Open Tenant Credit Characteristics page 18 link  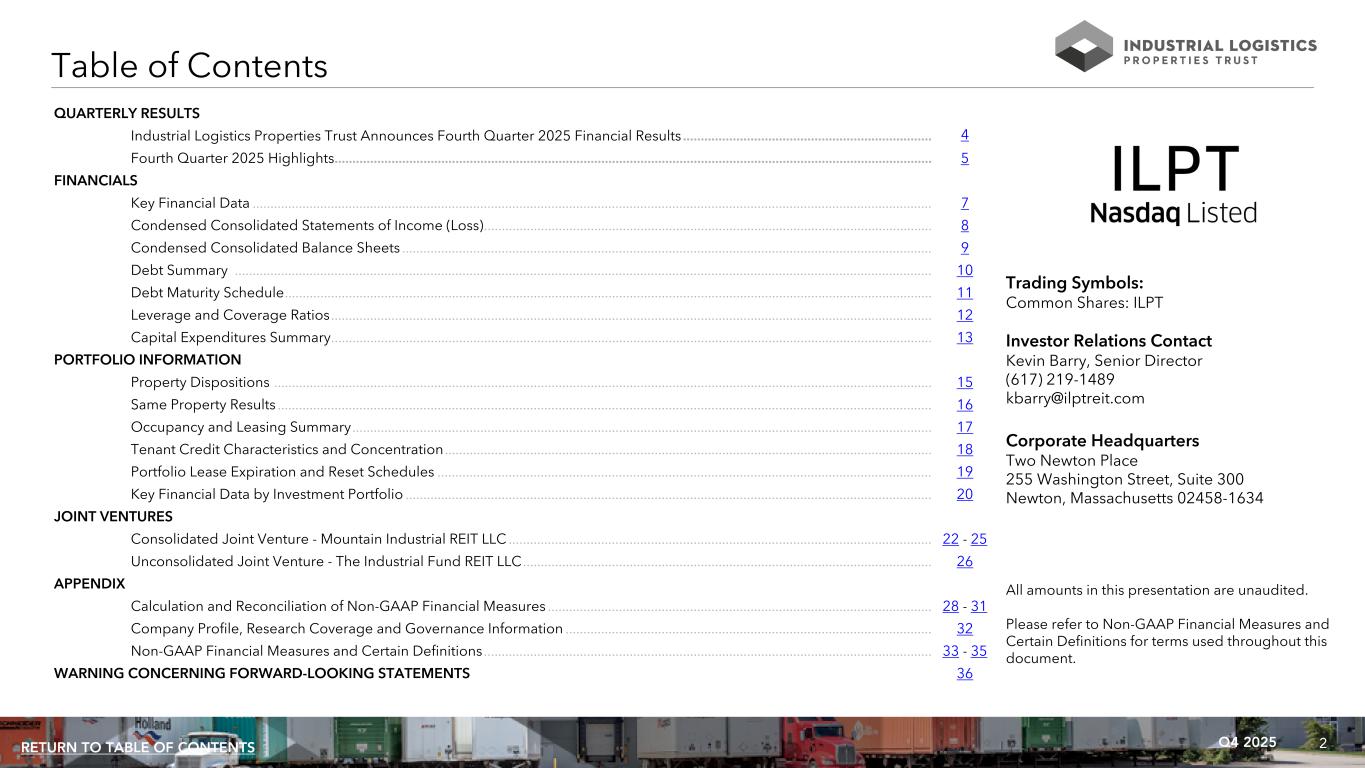tap(964, 450)
